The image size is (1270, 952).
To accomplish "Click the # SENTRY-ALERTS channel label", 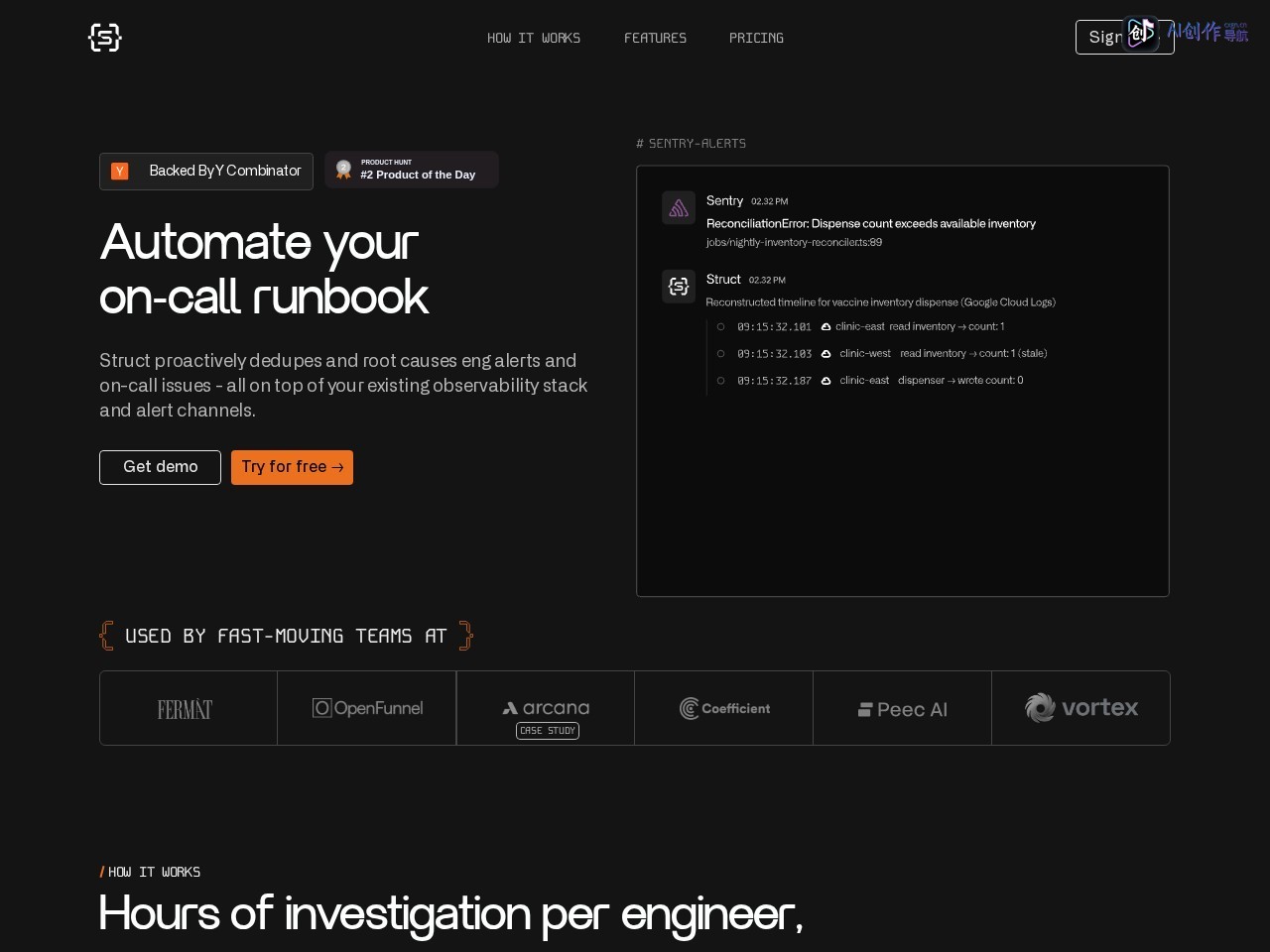I will tap(691, 144).
